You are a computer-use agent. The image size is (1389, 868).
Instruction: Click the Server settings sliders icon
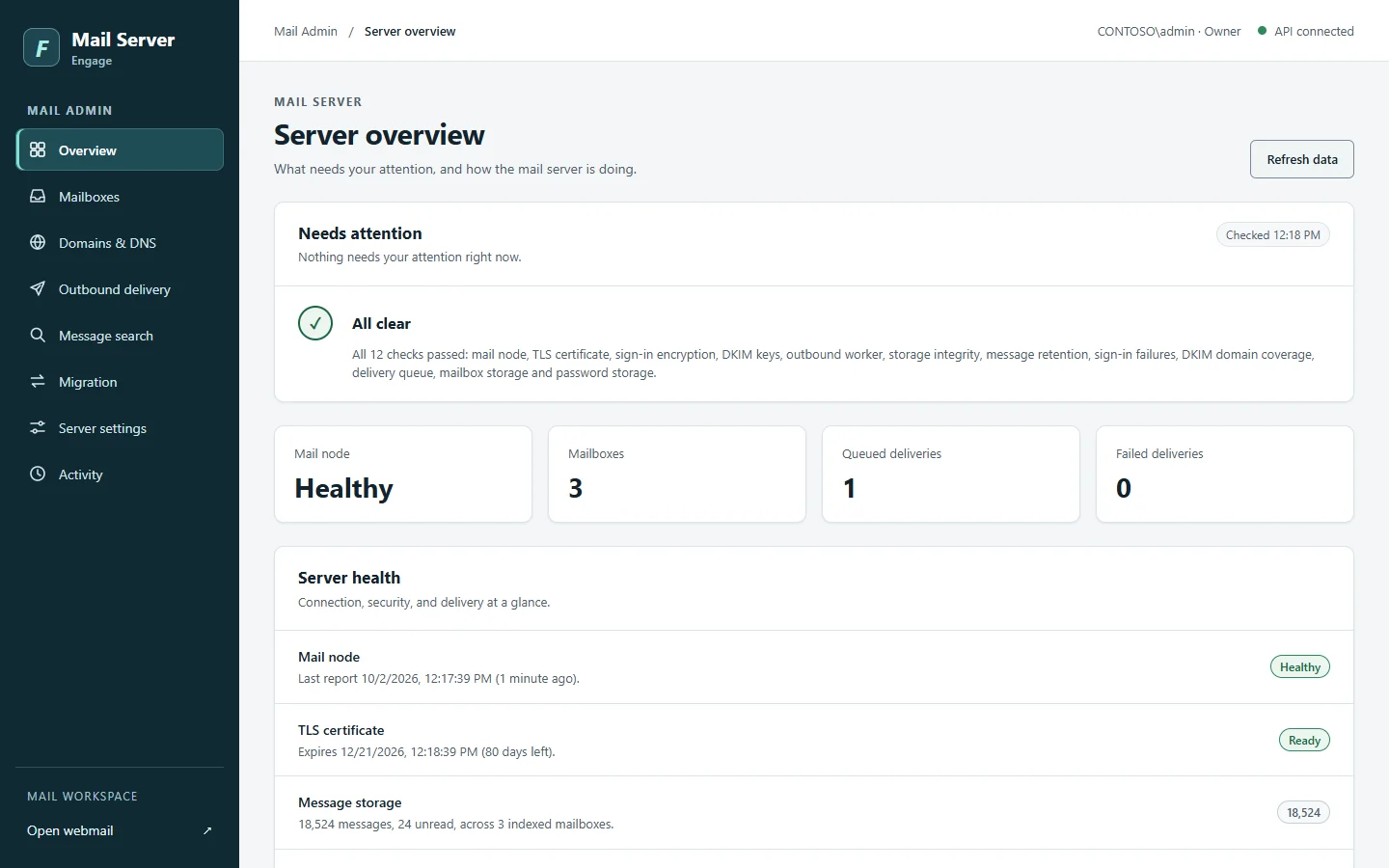coord(38,427)
